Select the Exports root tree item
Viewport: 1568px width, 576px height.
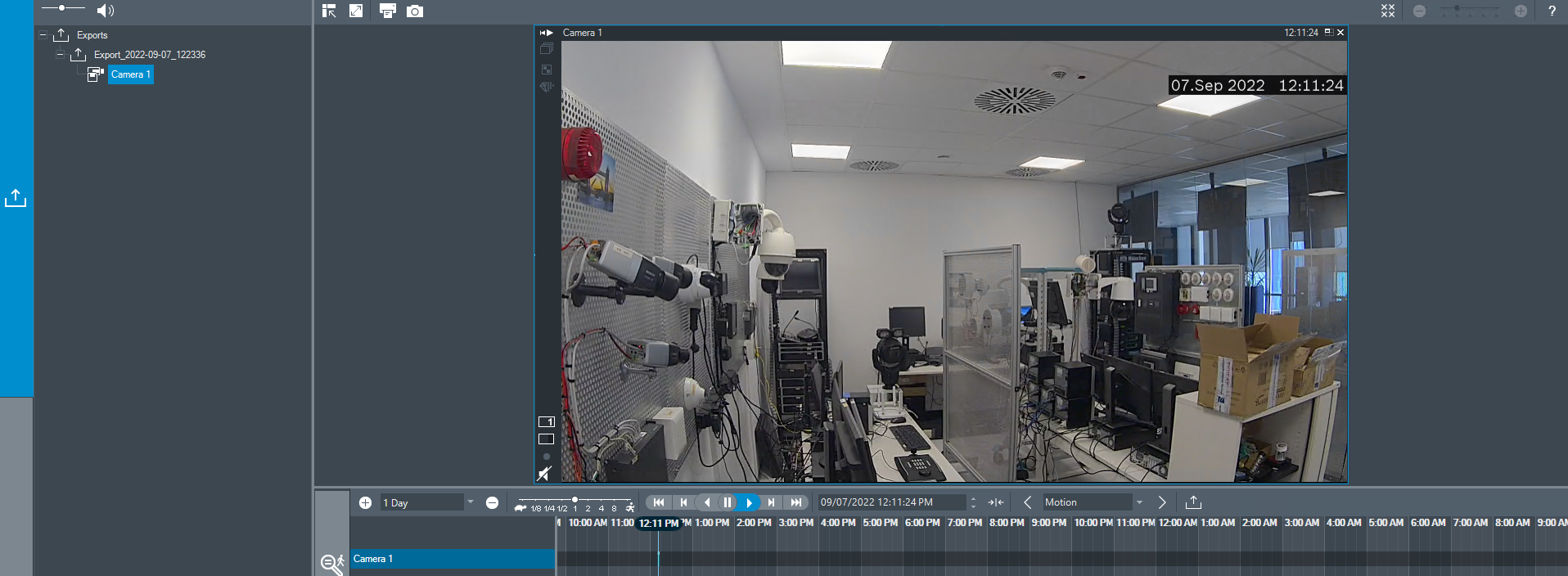(x=92, y=35)
